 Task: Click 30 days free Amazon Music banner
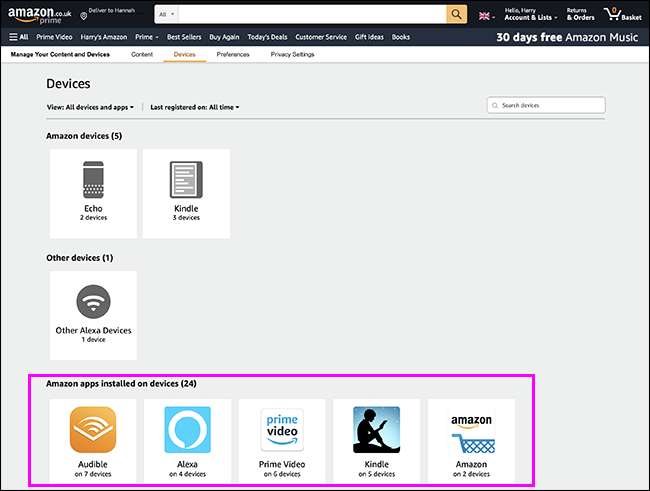[x=567, y=37]
